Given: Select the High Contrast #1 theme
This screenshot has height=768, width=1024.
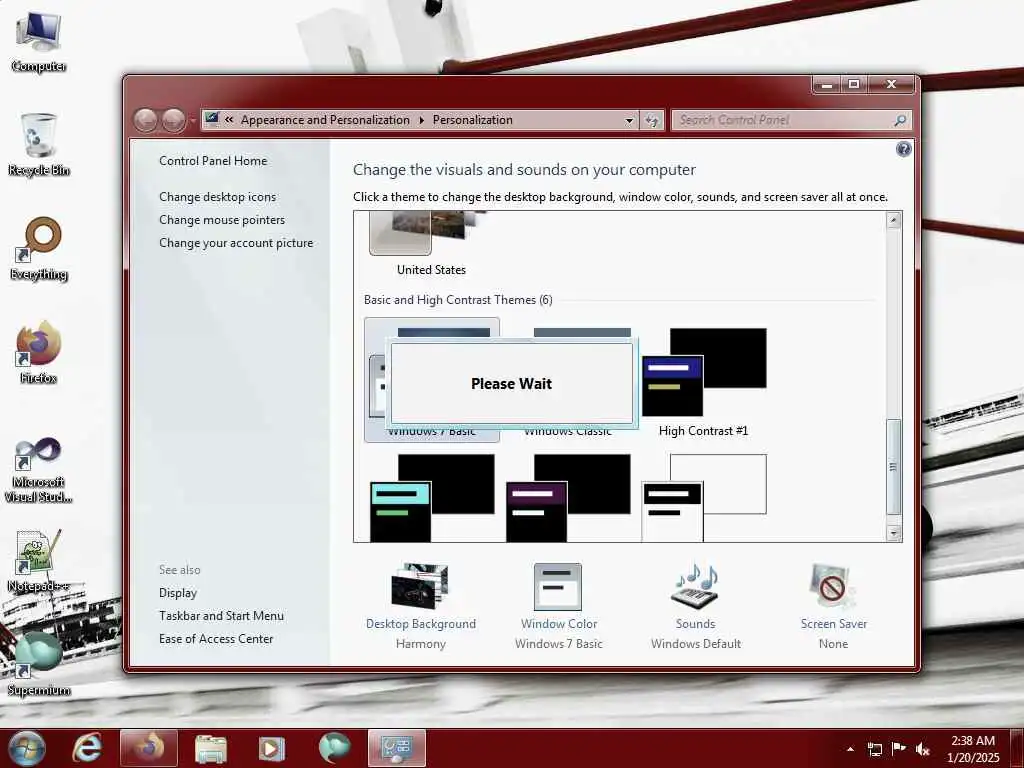Looking at the screenshot, I should pos(703,381).
